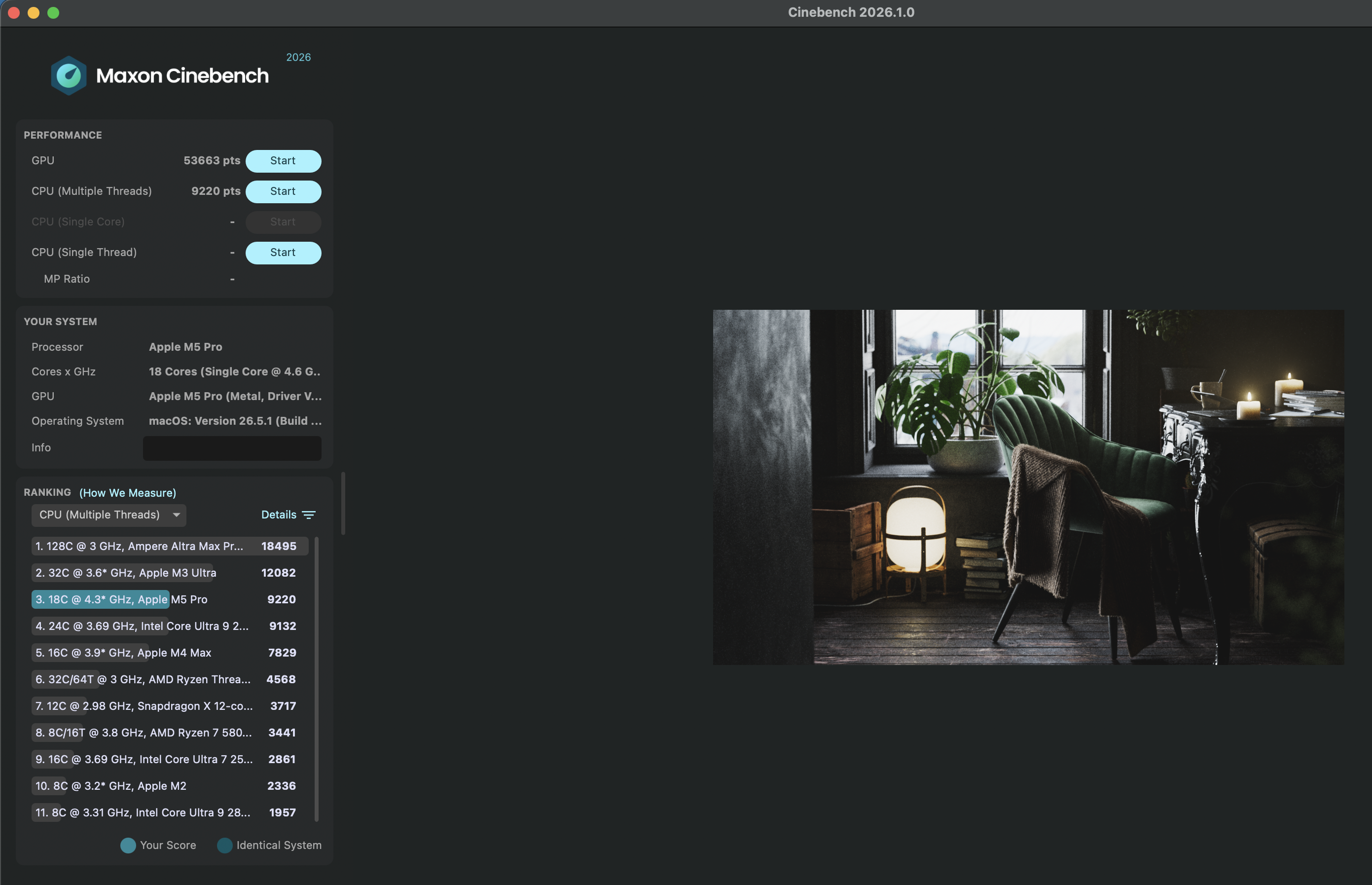Click the PERFORMANCE section heading
The width and height of the screenshot is (1372, 885).
63,135
